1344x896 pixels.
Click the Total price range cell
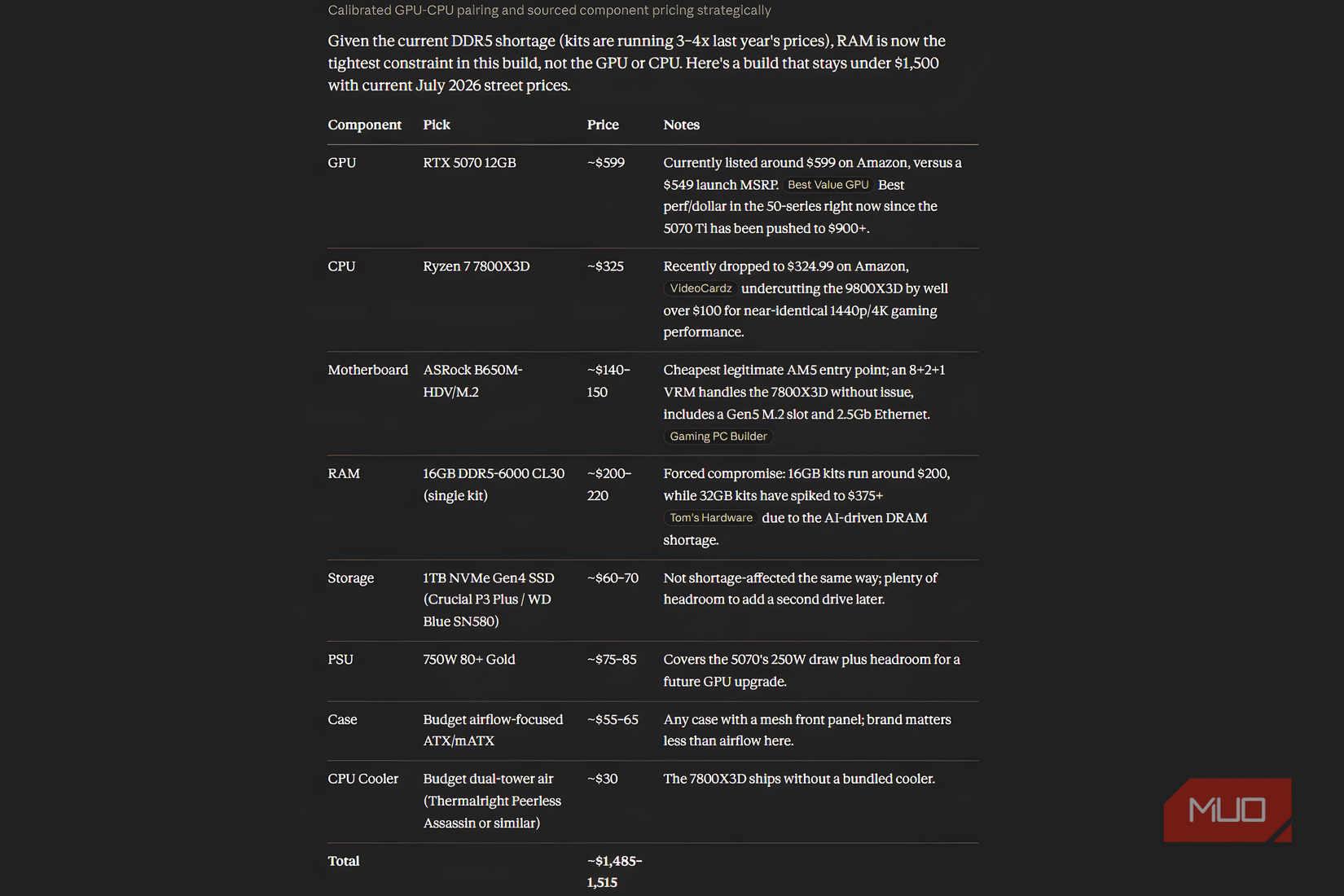point(614,872)
